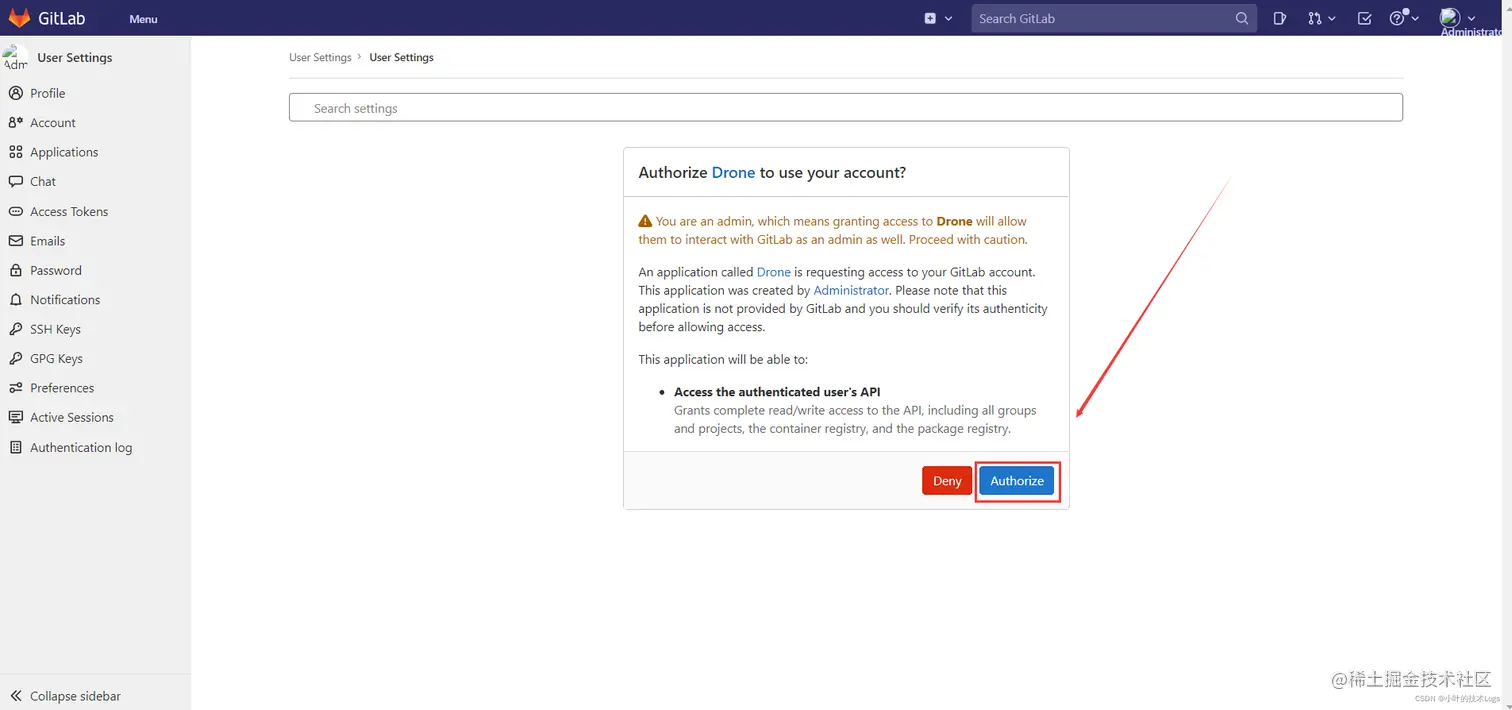
Task: Click the Search settings input
Action: tap(845, 108)
